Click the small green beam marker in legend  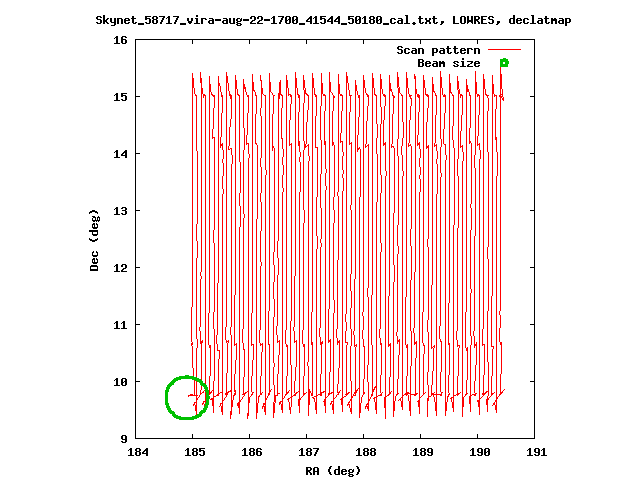pyautogui.click(x=504, y=63)
